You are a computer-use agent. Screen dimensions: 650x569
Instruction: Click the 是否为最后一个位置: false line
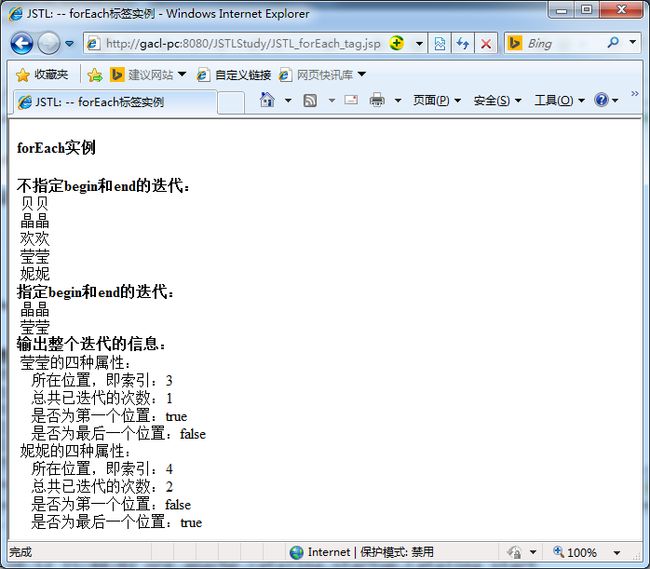point(119,433)
